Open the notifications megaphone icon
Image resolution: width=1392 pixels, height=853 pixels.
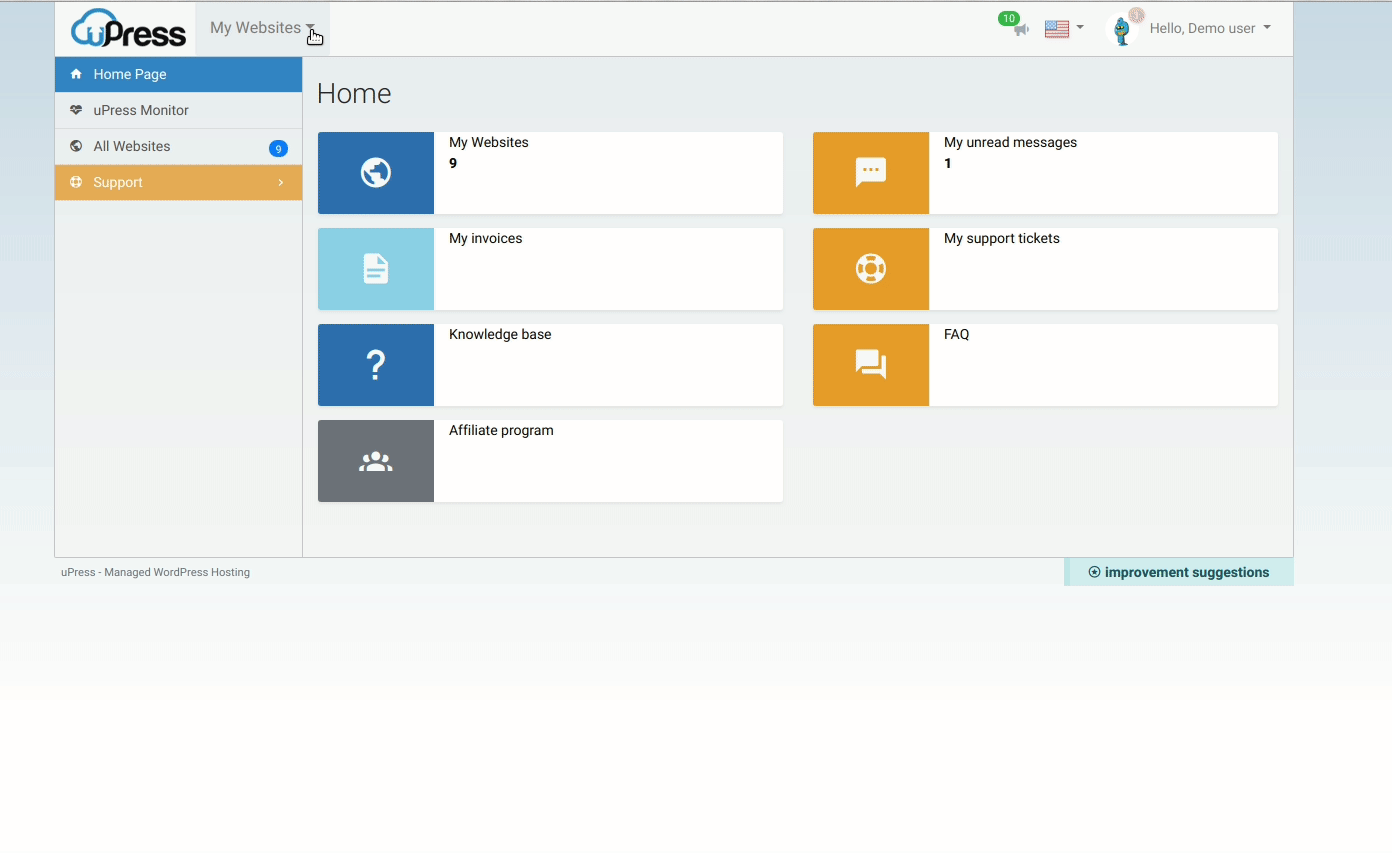click(x=1020, y=31)
